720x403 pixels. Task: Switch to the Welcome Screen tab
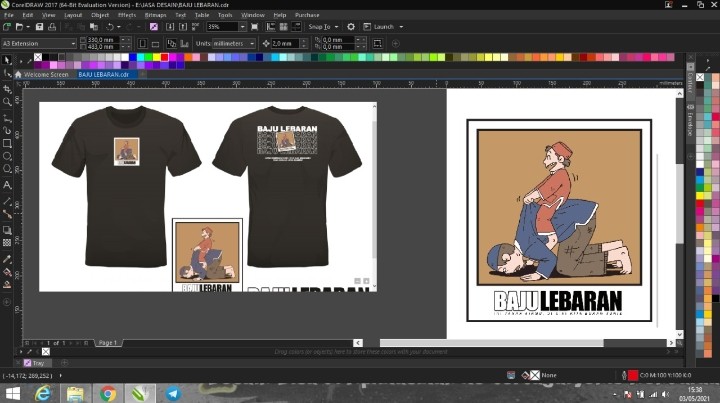(x=41, y=74)
